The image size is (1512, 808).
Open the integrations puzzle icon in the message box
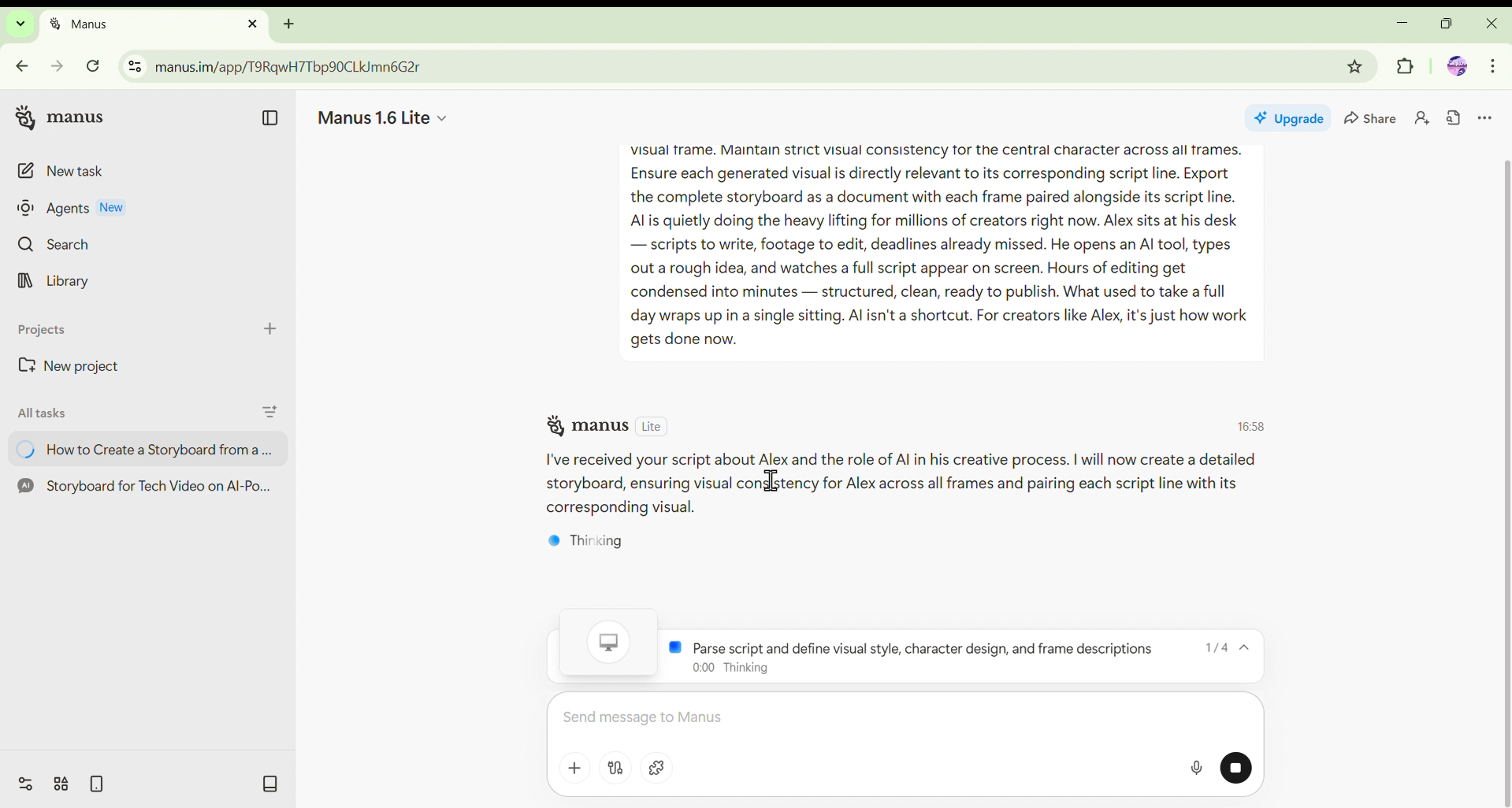pyautogui.click(x=656, y=769)
